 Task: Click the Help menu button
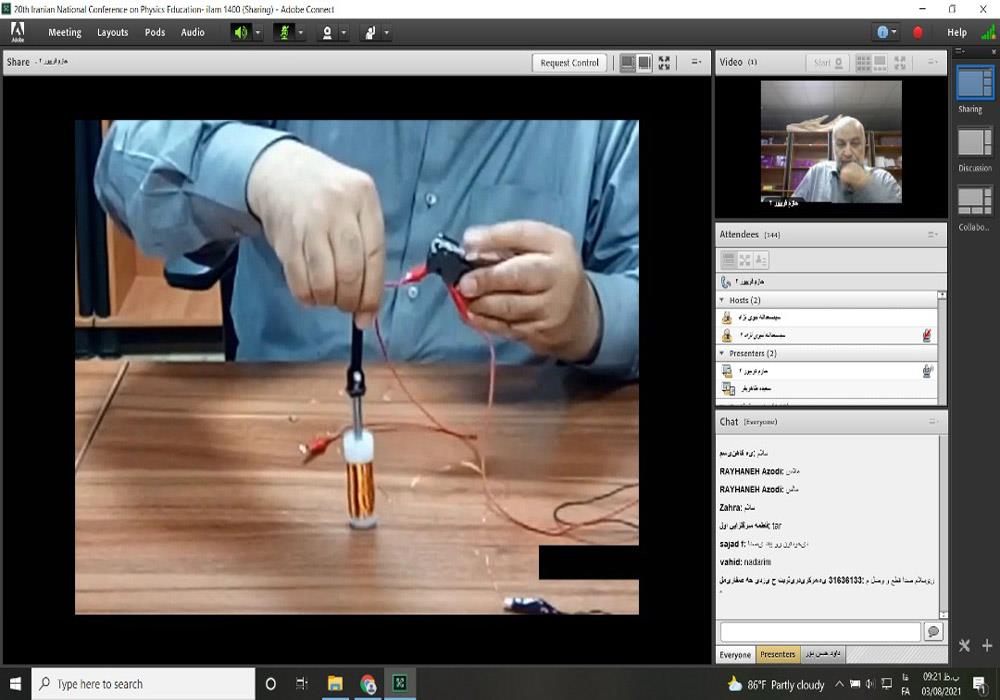coord(957,32)
